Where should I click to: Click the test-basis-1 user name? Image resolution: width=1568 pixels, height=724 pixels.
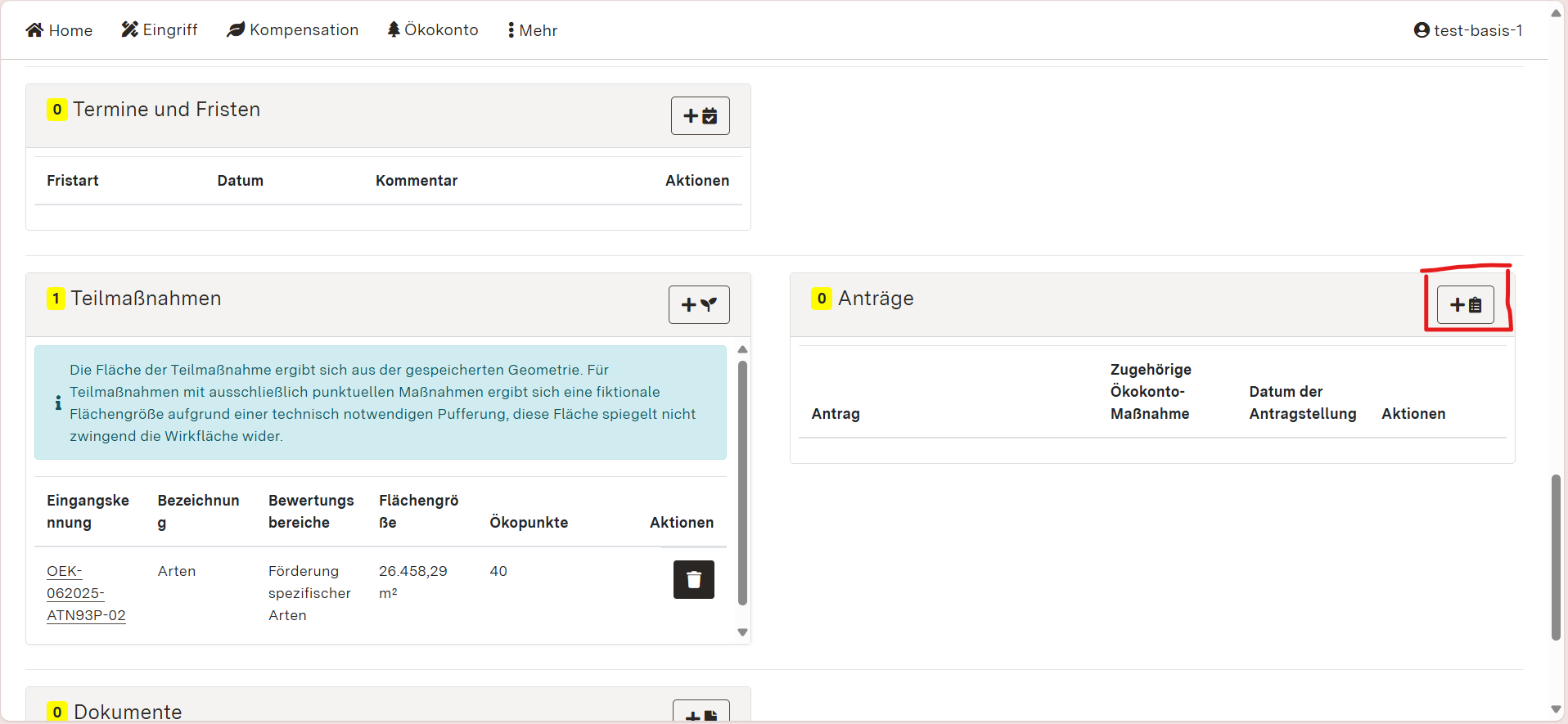click(1478, 30)
